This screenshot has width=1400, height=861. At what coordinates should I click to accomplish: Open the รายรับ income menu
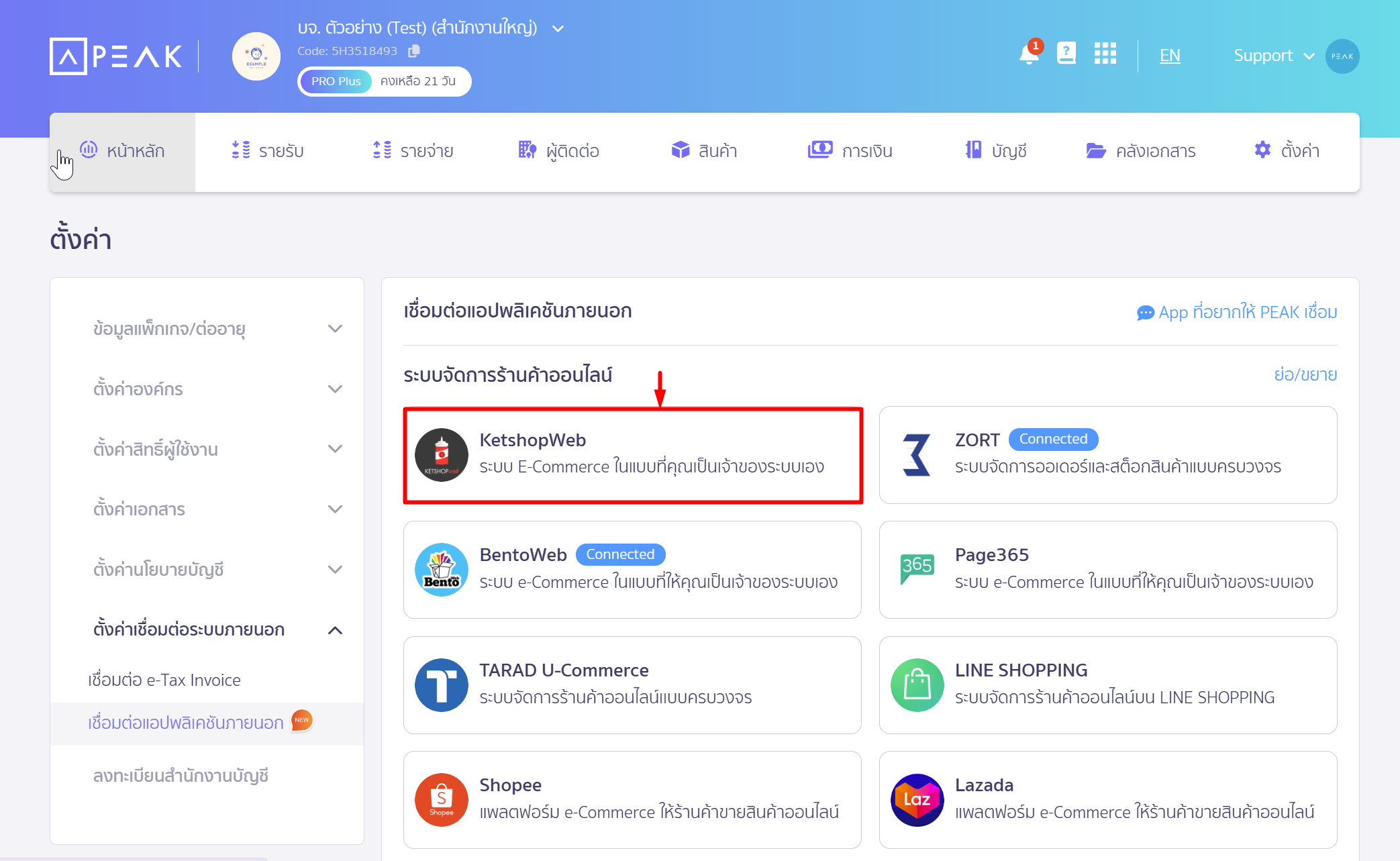(267, 151)
